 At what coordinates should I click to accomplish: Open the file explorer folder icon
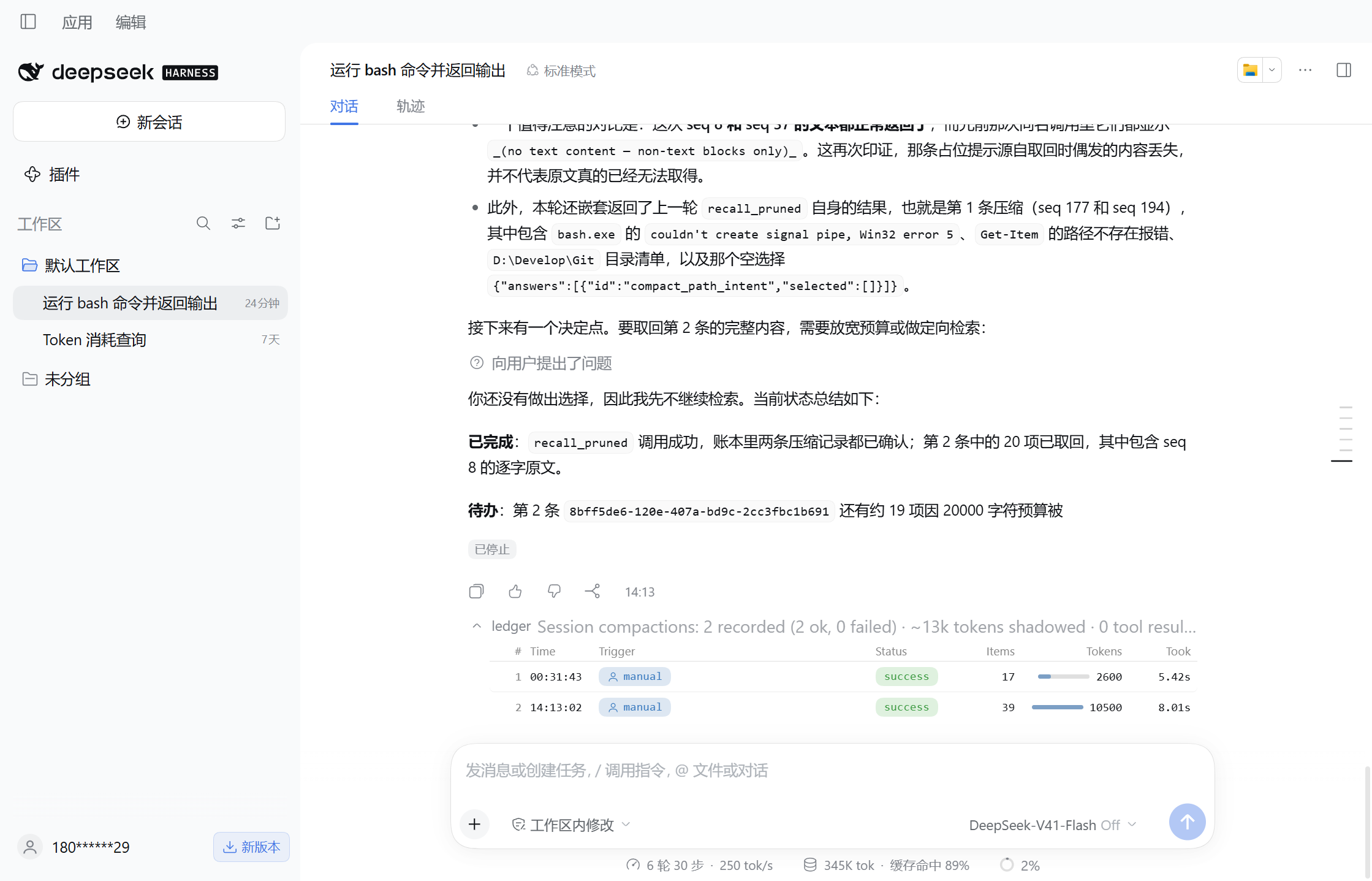pos(1250,71)
